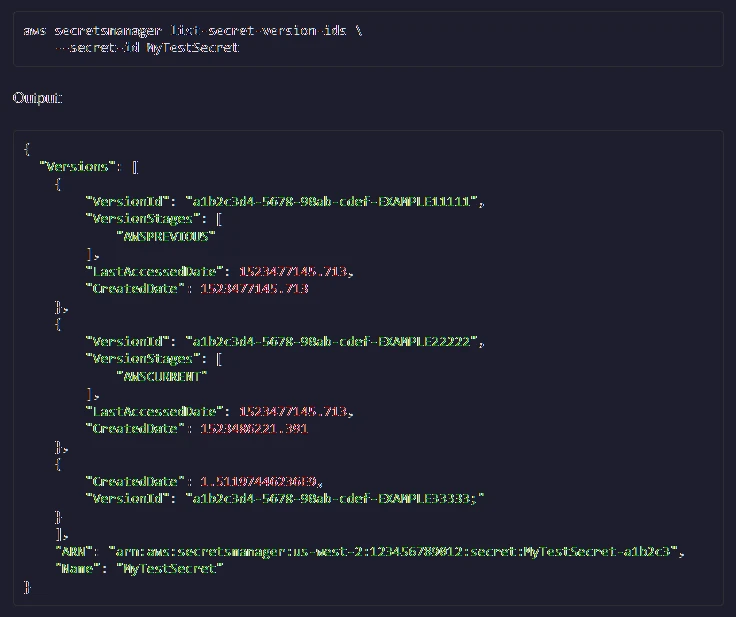Click the CreatedDate value 1523486221.391

(254, 429)
